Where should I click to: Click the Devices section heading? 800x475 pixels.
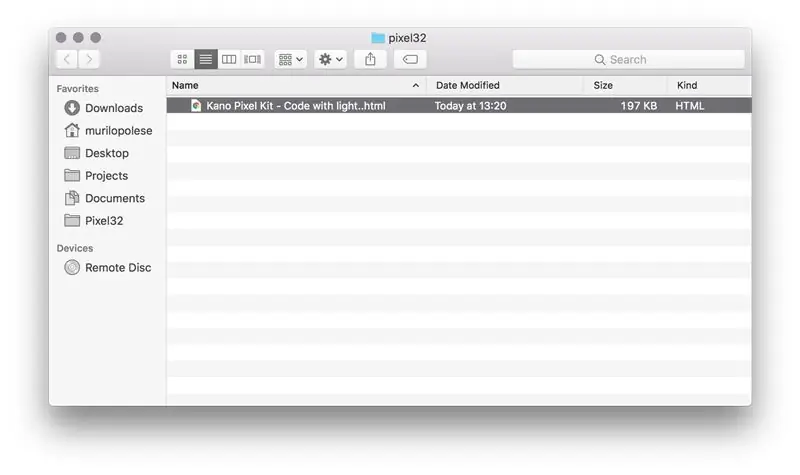75,248
